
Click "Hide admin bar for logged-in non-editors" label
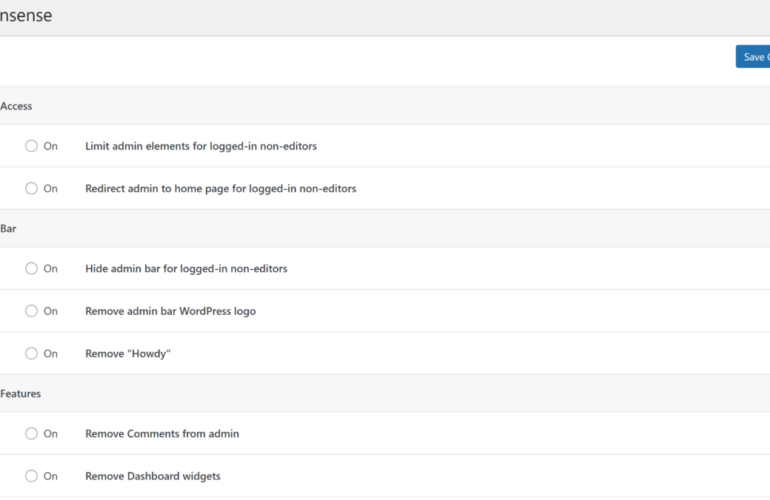point(186,268)
